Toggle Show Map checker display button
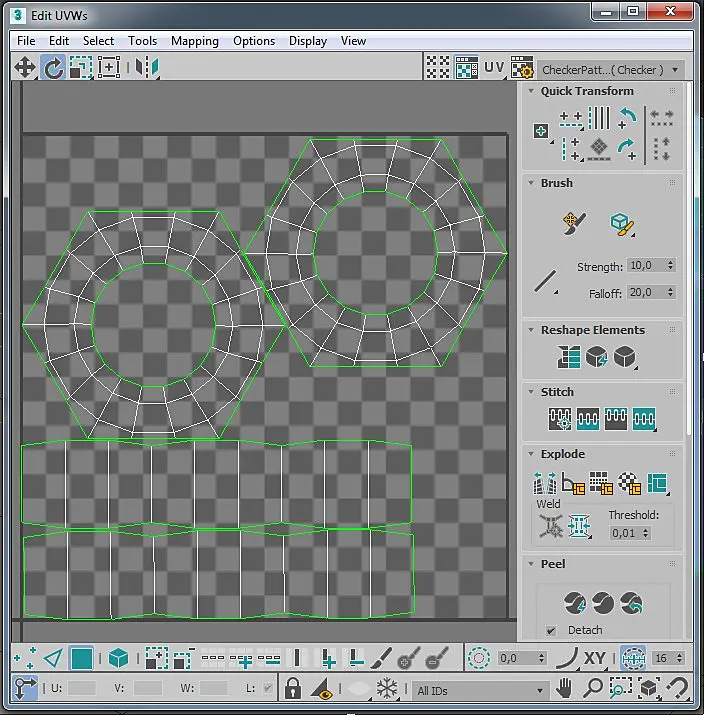Image resolution: width=704 pixels, height=715 pixels. pos(466,68)
